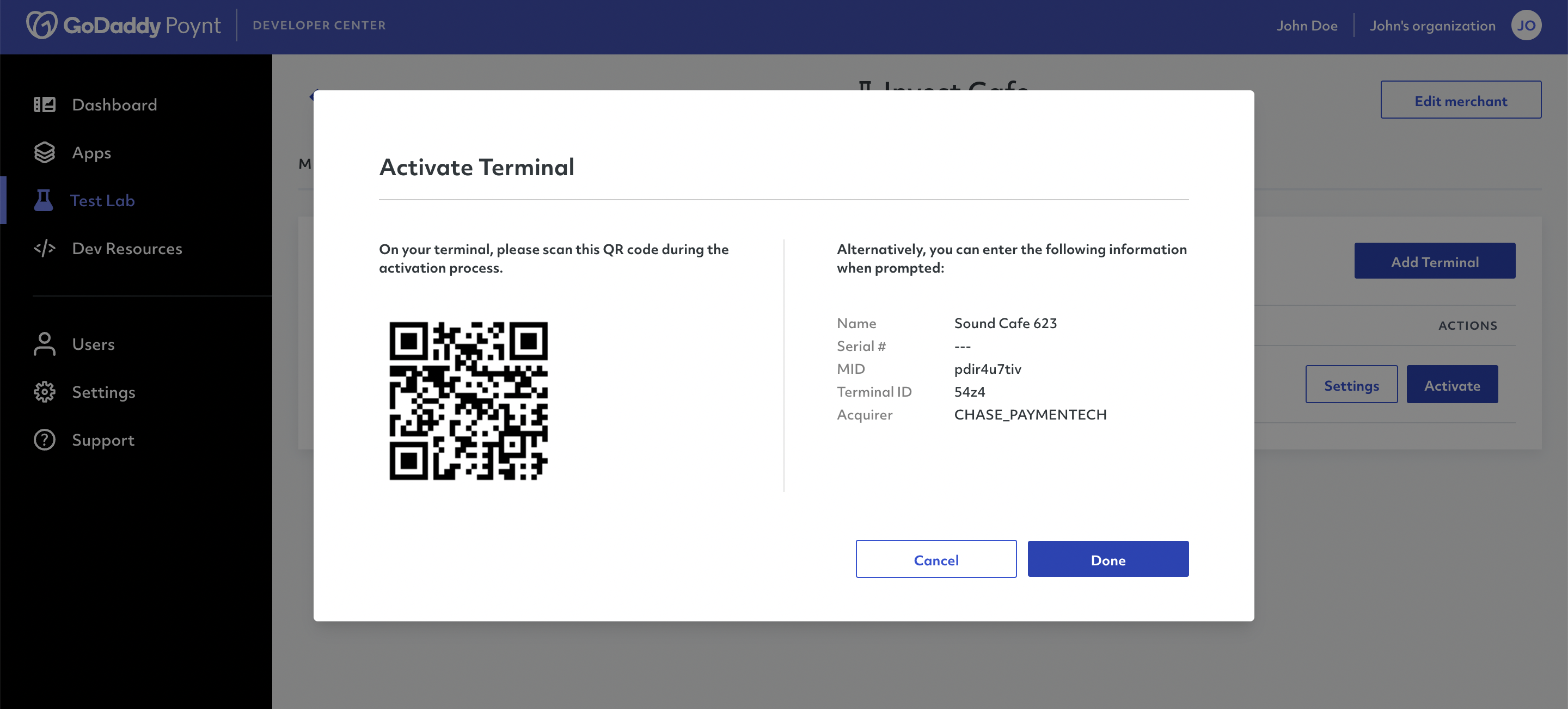Cancel the terminal activation process
Viewport: 1568px width, 709px height.
(936, 559)
